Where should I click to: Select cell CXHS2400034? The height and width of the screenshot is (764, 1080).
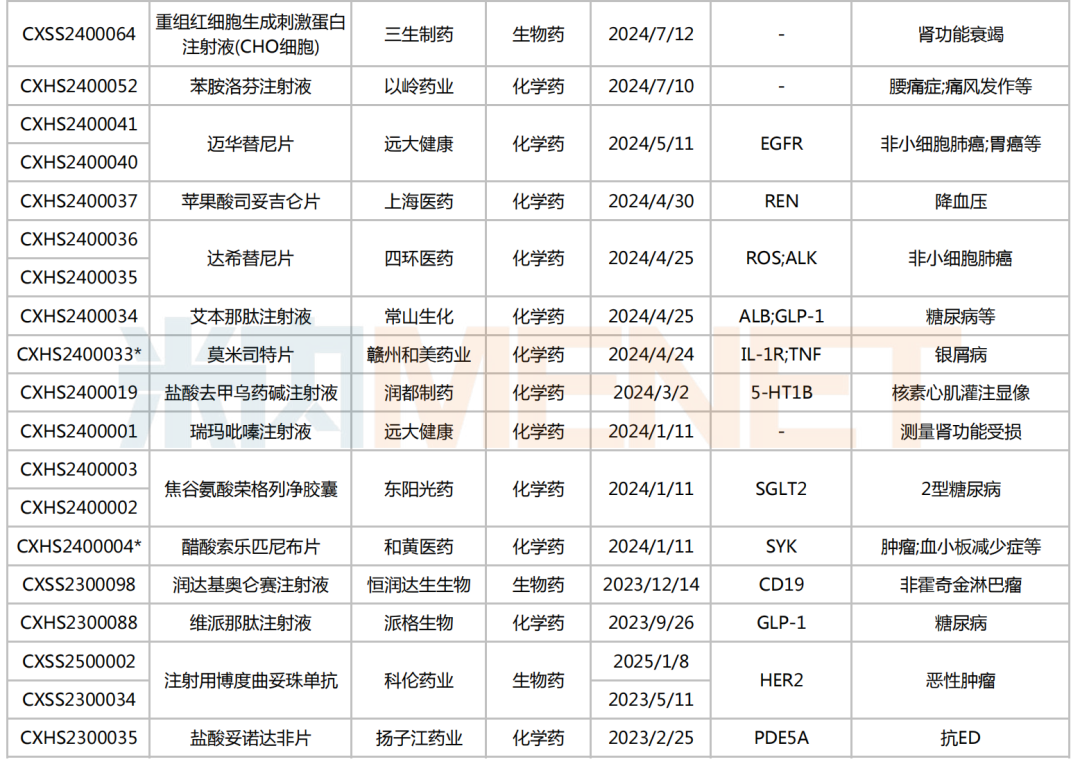pyautogui.click(x=79, y=316)
